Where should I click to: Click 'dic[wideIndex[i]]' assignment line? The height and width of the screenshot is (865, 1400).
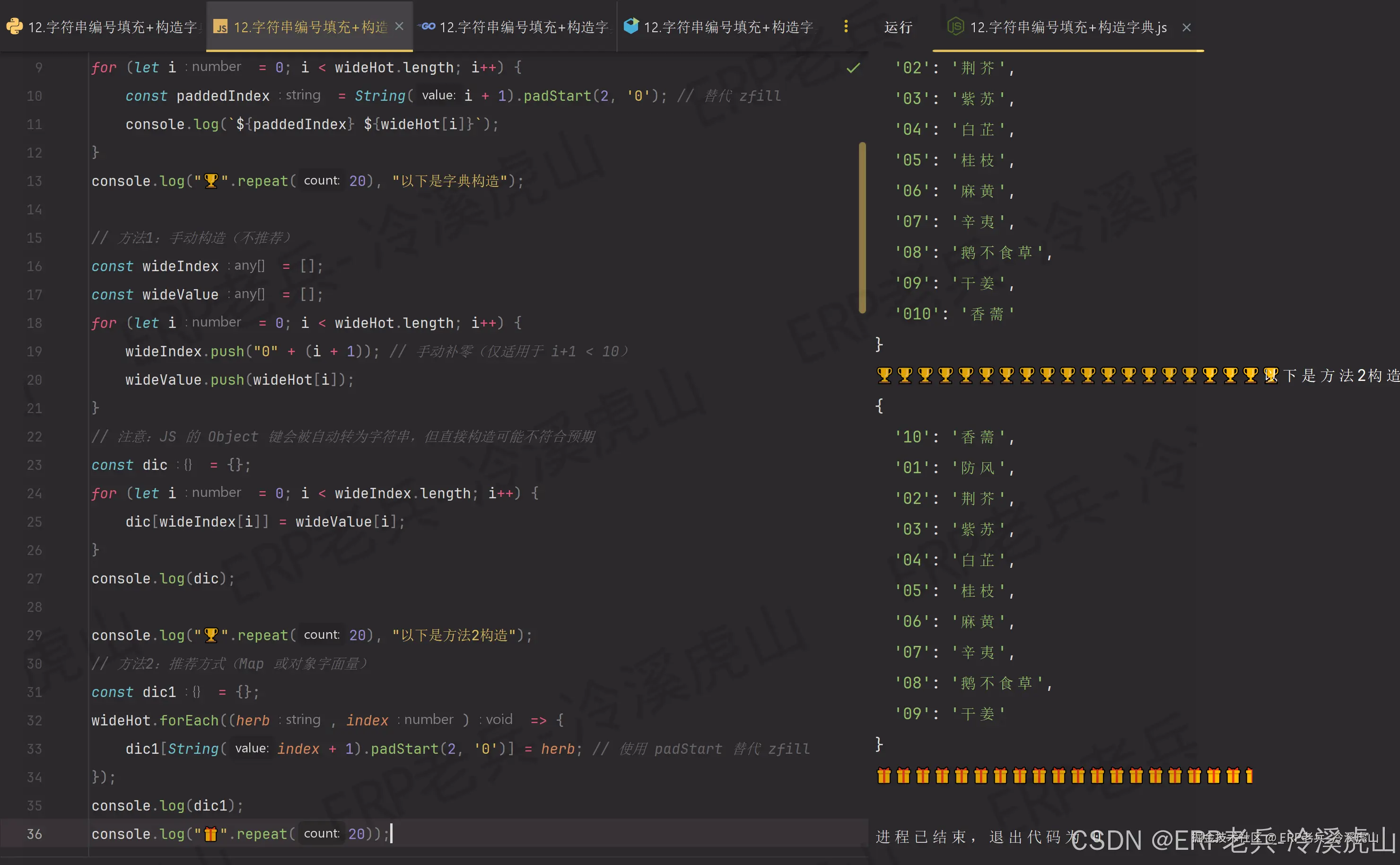265,522
